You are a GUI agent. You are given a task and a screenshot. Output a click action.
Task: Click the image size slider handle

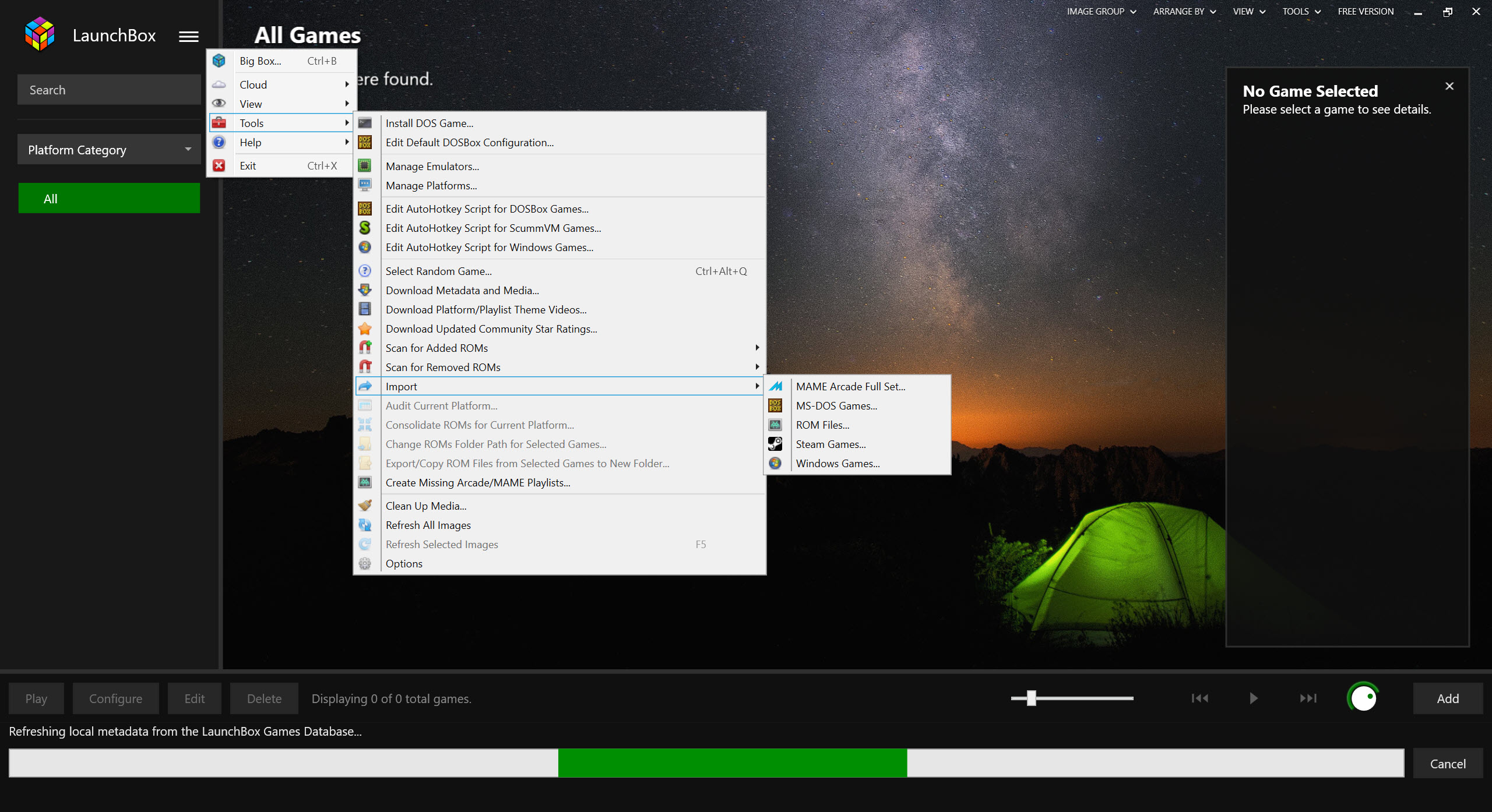pos(1031,698)
